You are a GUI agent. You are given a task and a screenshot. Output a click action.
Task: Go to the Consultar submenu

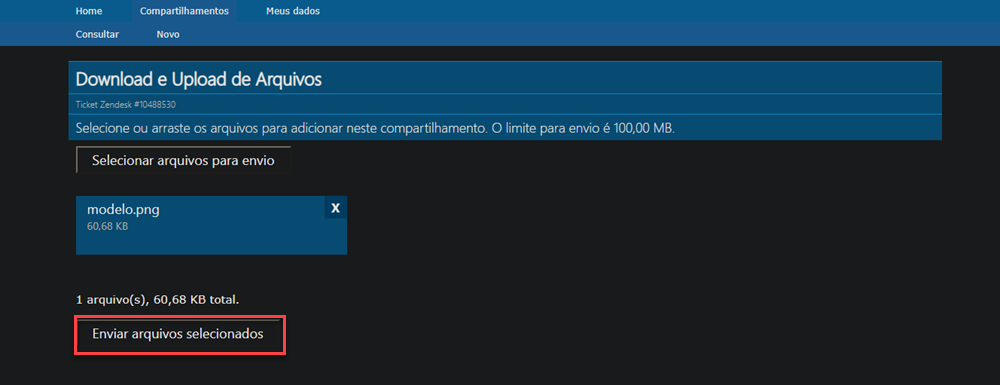click(x=97, y=34)
